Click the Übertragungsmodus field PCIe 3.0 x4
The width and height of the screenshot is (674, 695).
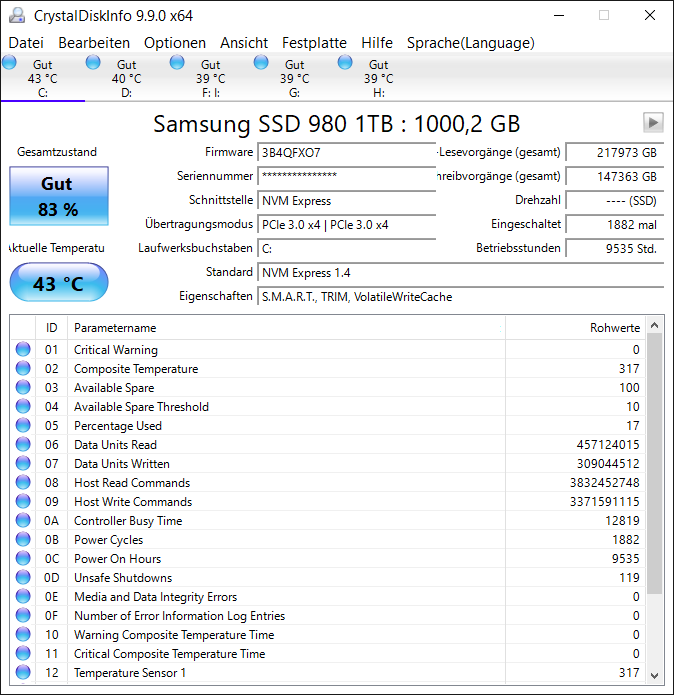pos(347,225)
